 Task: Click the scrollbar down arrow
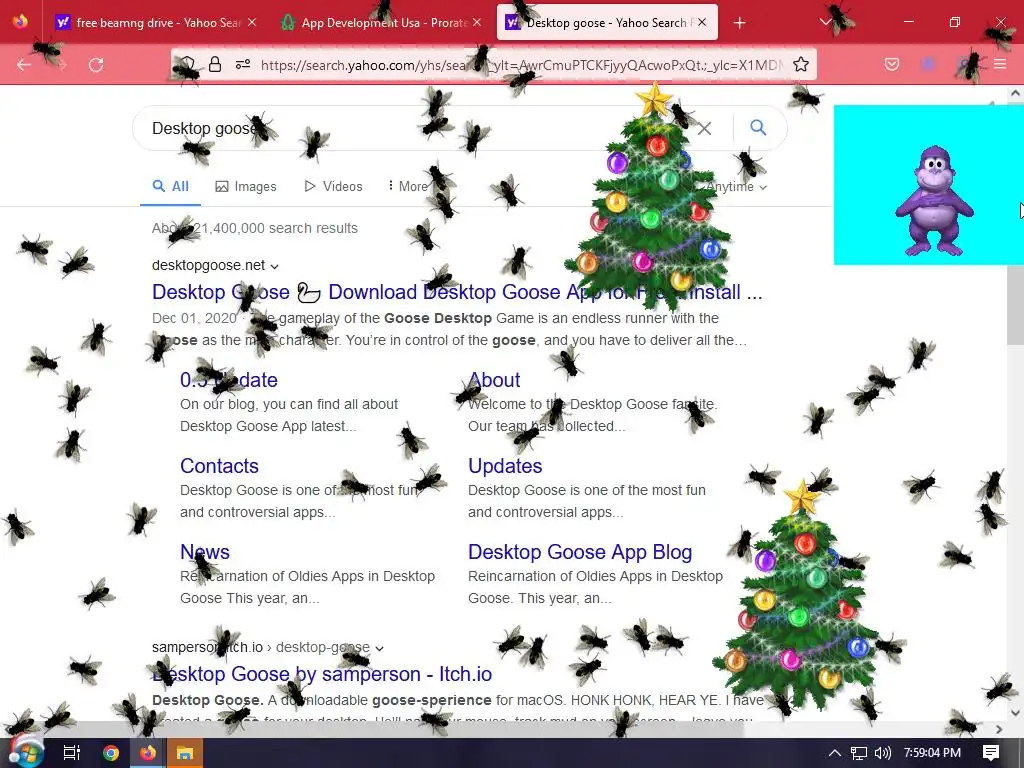[1015, 713]
